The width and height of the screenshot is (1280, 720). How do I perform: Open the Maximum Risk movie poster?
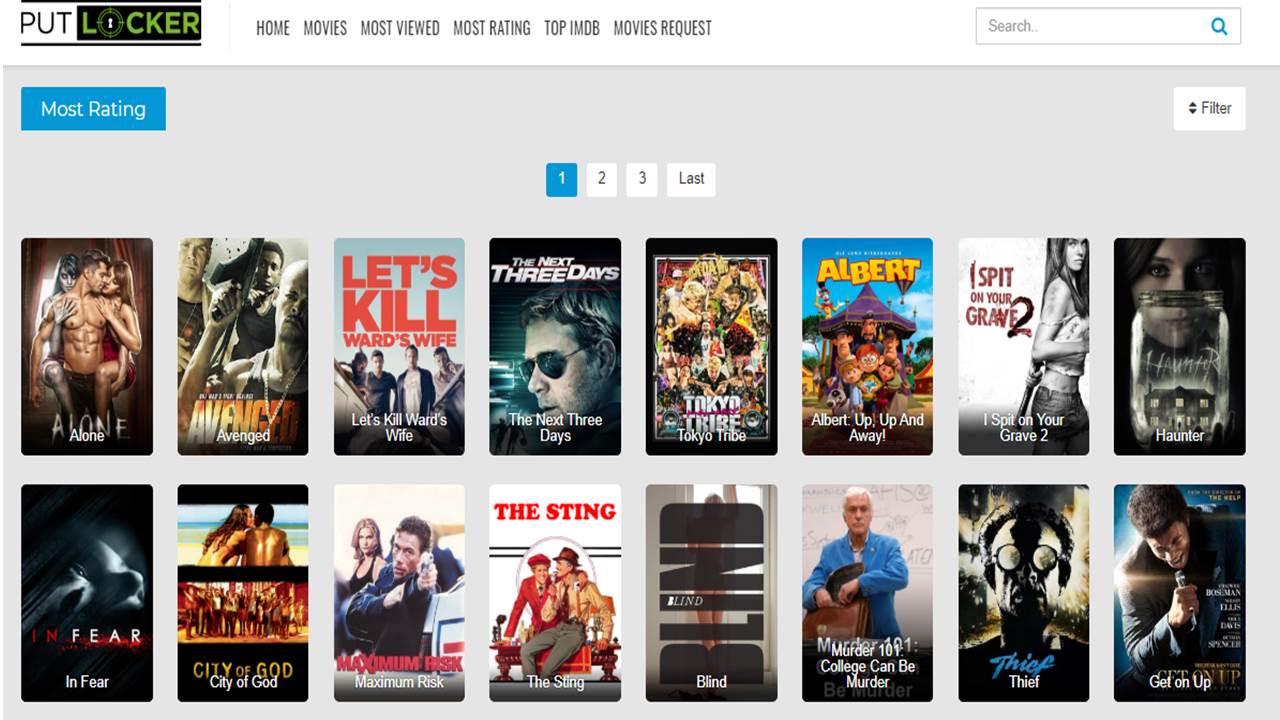point(399,593)
